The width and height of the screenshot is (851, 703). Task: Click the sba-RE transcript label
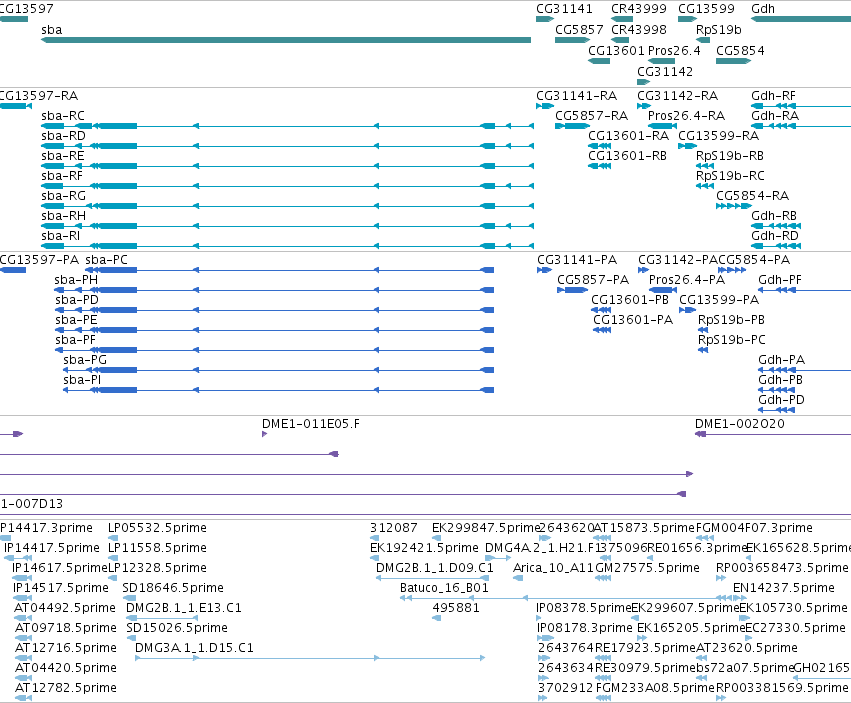pyautogui.click(x=63, y=156)
